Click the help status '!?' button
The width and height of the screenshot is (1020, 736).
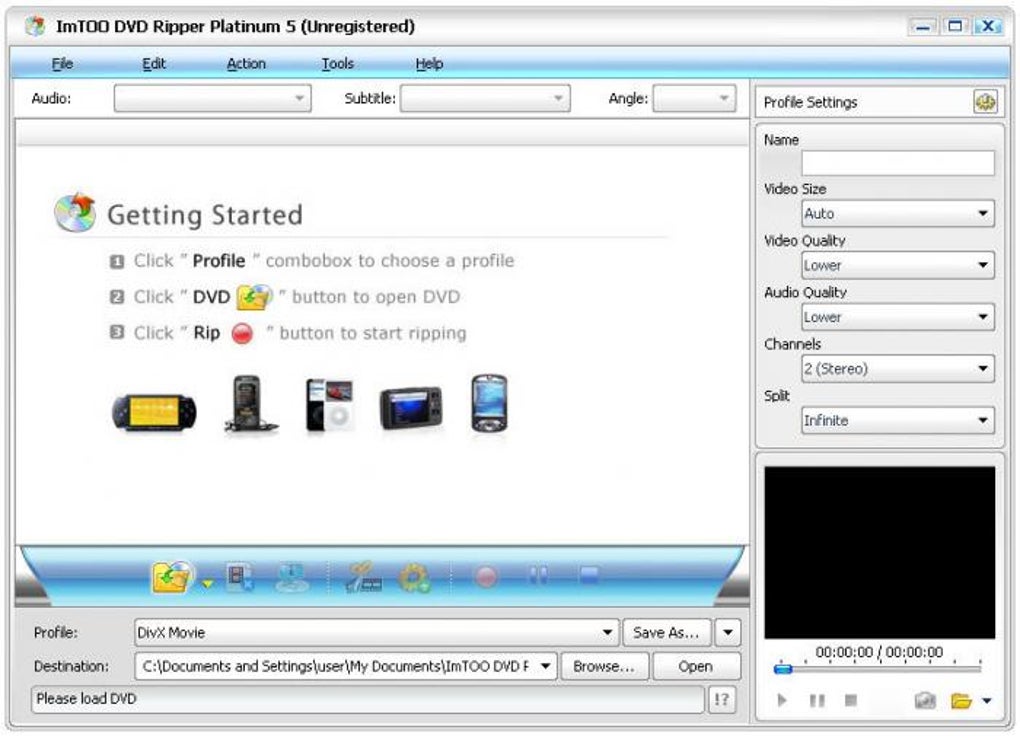[721, 700]
